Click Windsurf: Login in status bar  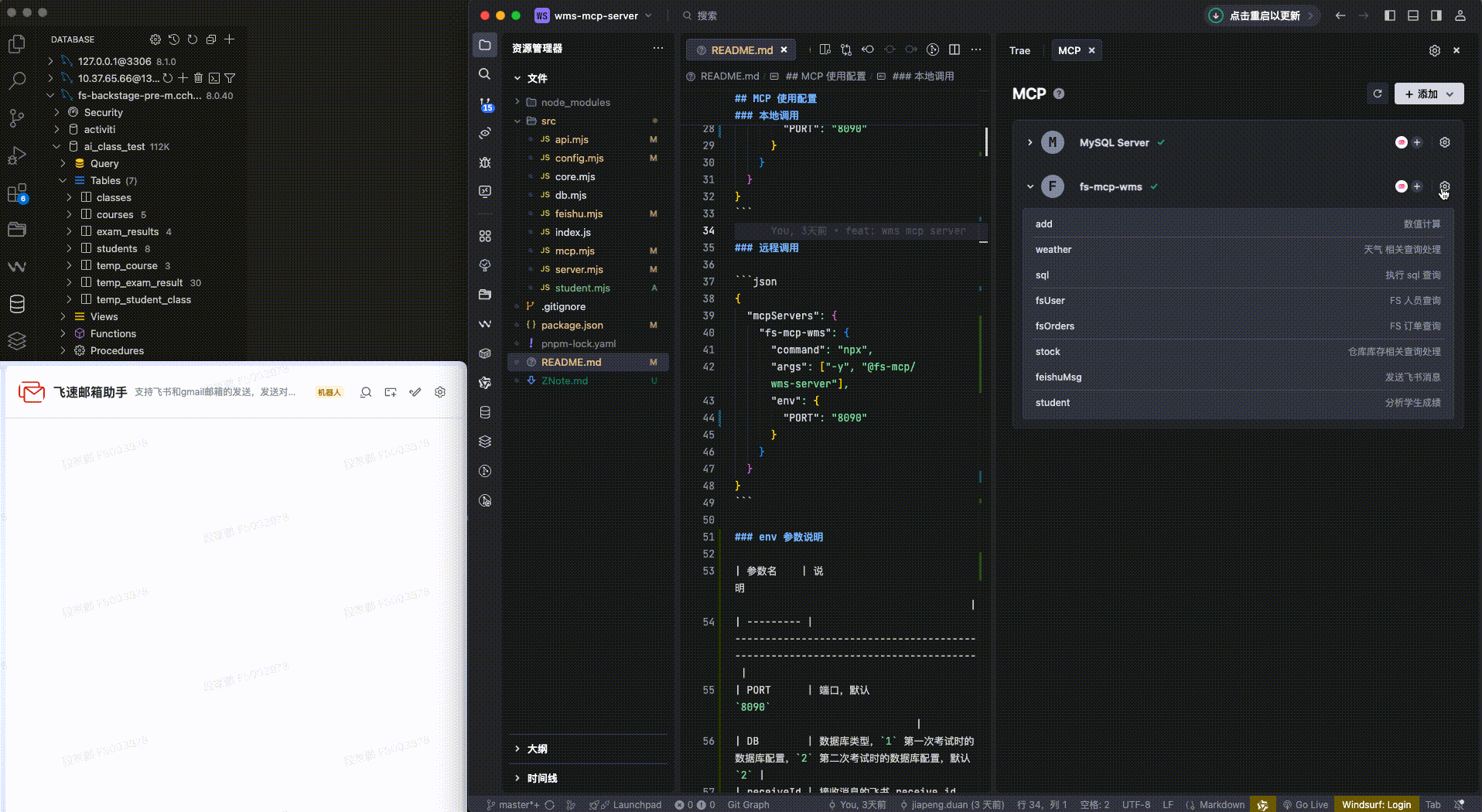1376,804
